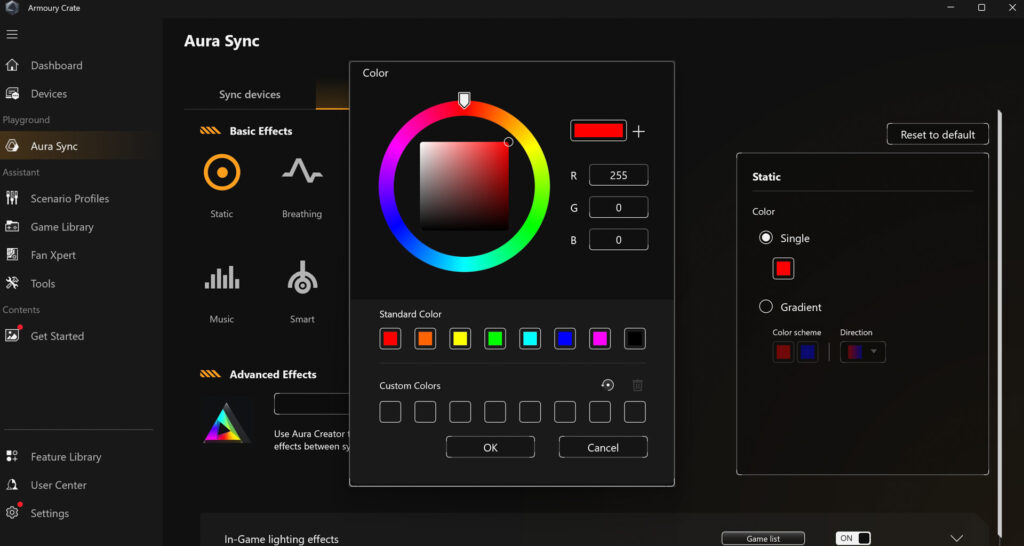
Task: Click the Tools wrench icon
Action: (12, 283)
